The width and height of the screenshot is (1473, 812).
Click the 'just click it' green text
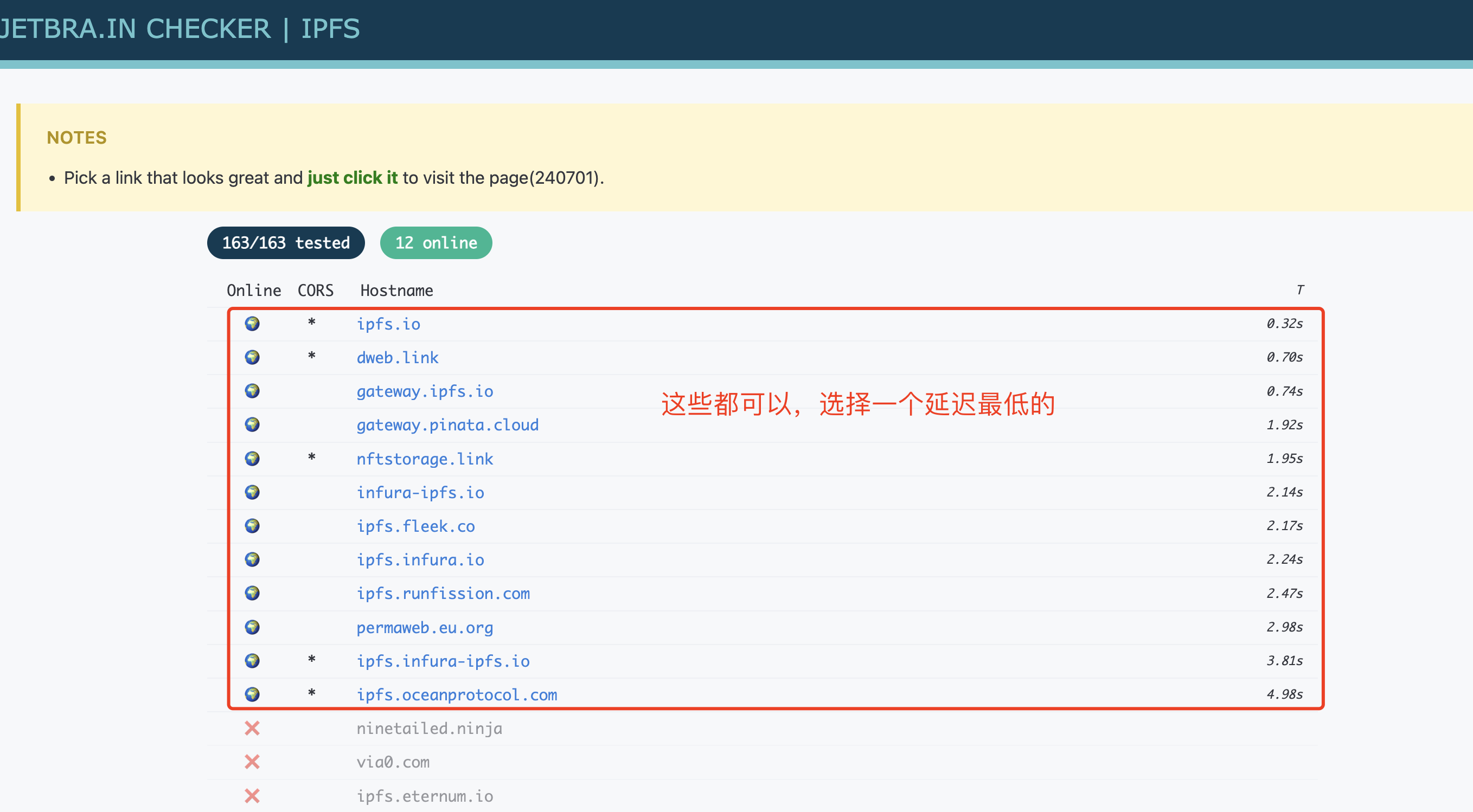(x=352, y=178)
